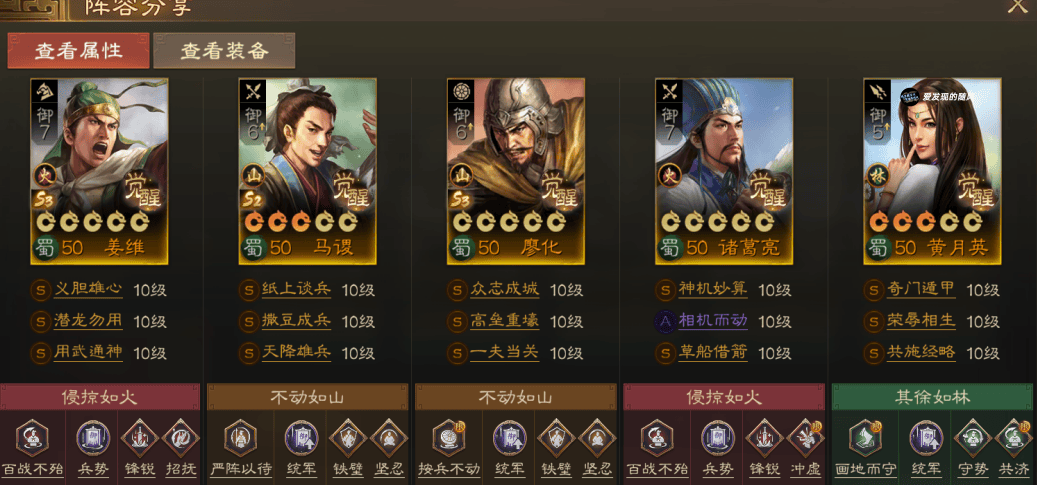Click the 侵掠如火 header above 姜维's icons
The height and width of the screenshot is (485, 1037).
pyautogui.click(x=99, y=397)
